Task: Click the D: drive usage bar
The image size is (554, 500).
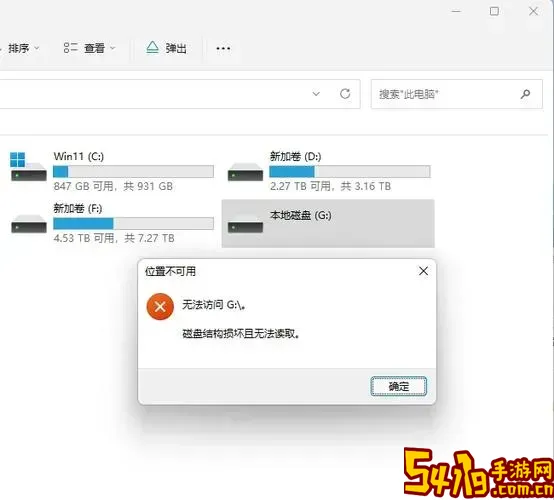Action: click(x=350, y=171)
